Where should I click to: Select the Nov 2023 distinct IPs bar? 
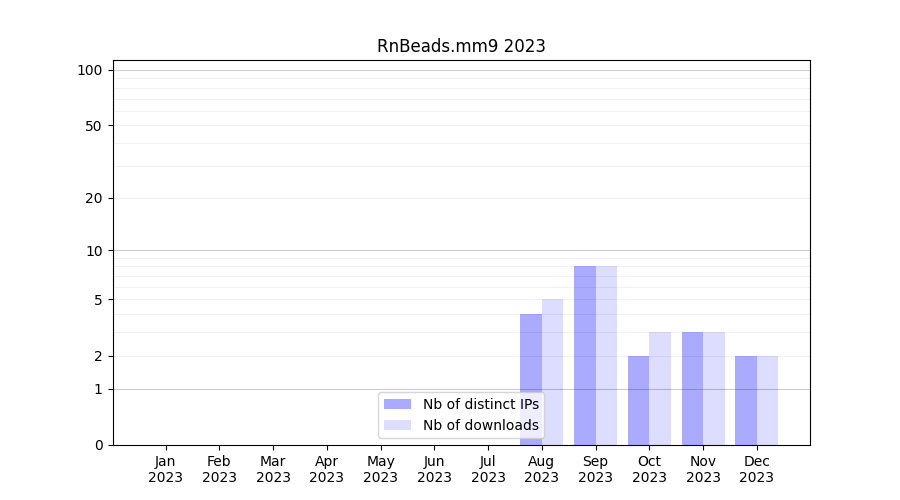tap(692, 388)
